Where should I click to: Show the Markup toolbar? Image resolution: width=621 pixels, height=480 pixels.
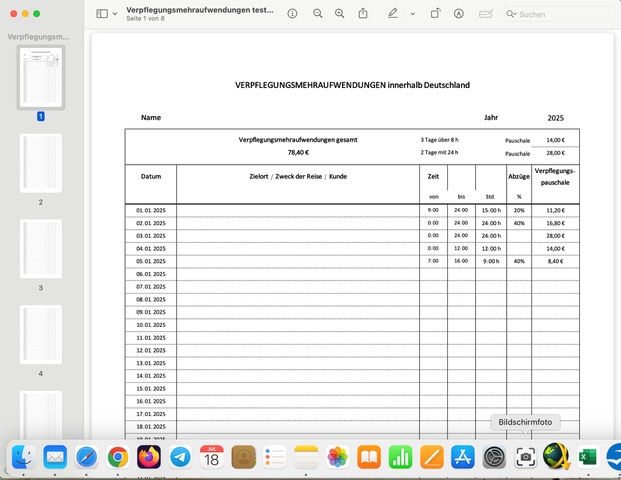[459, 14]
